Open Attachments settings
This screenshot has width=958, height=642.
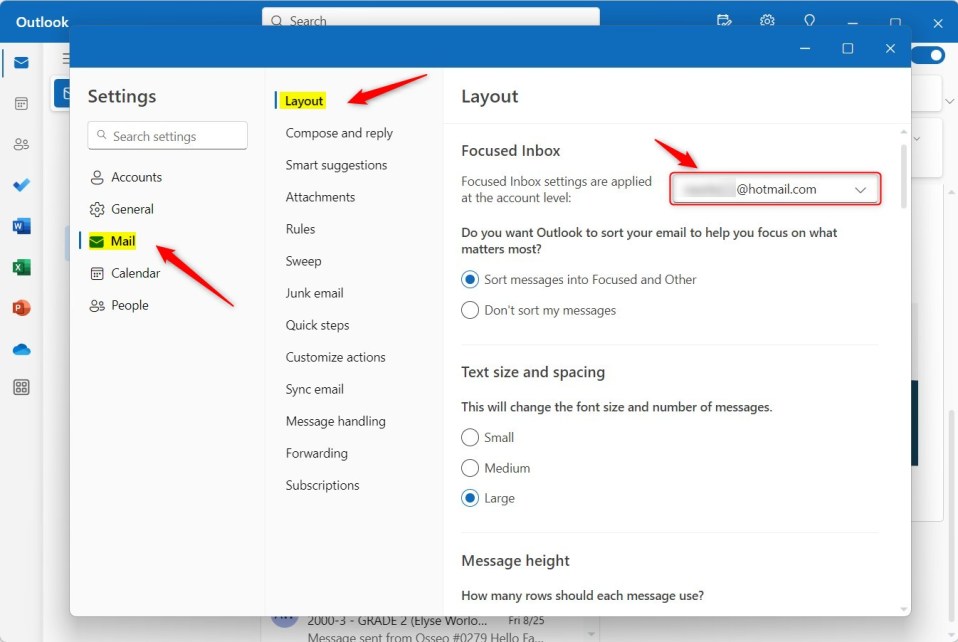click(x=320, y=197)
